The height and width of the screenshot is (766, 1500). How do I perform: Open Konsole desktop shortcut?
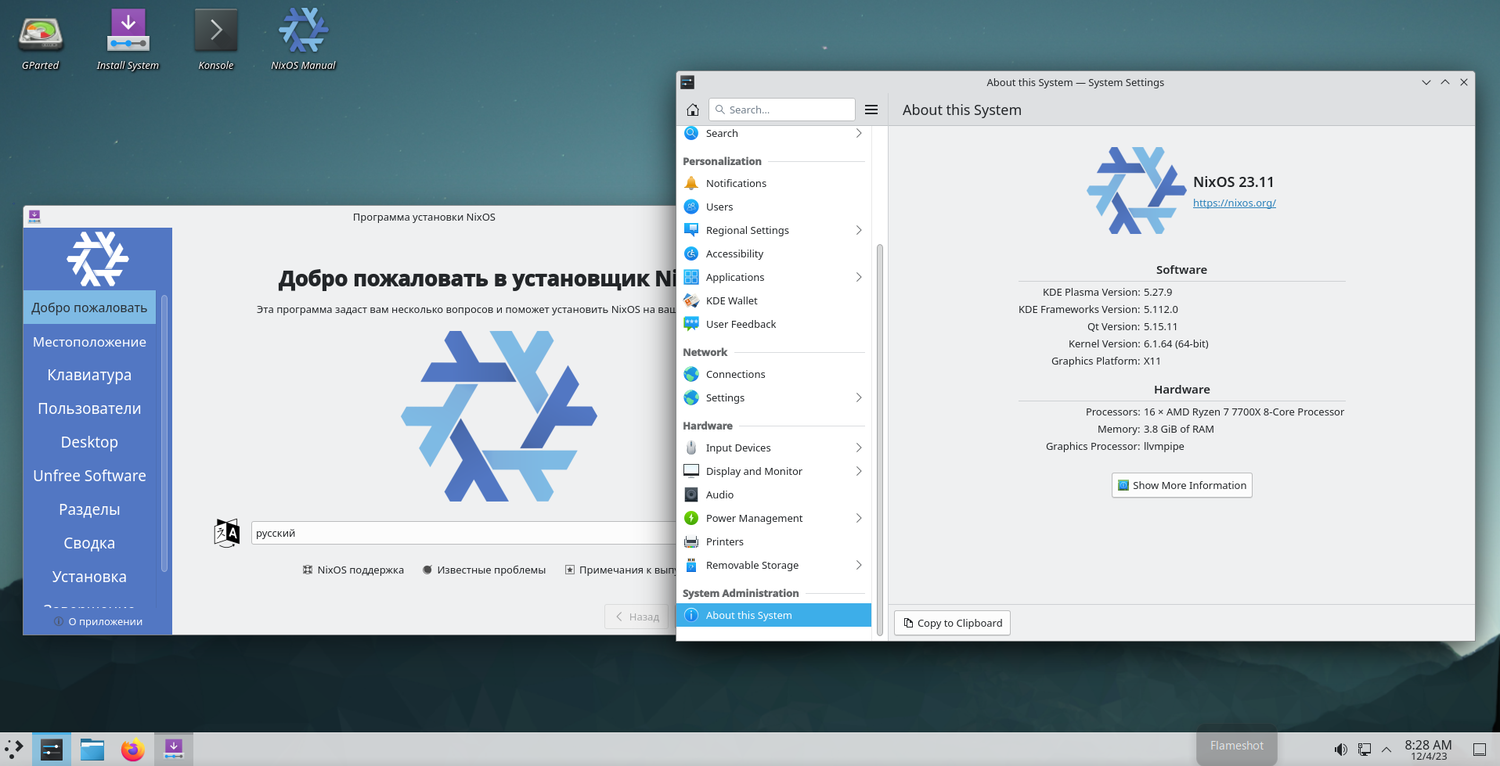(x=216, y=40)
